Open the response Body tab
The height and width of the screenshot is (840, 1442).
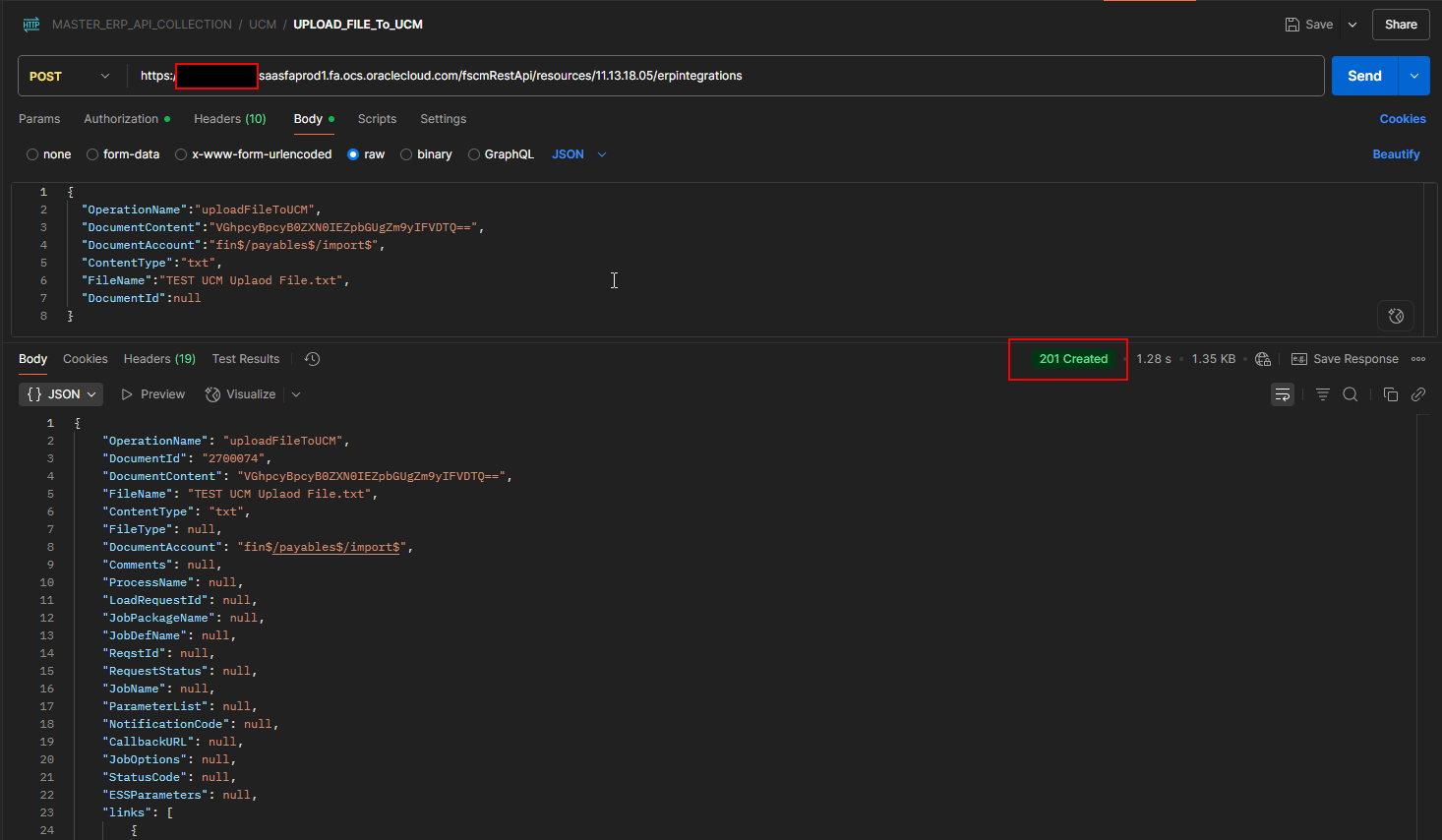[x=32, y=359]
